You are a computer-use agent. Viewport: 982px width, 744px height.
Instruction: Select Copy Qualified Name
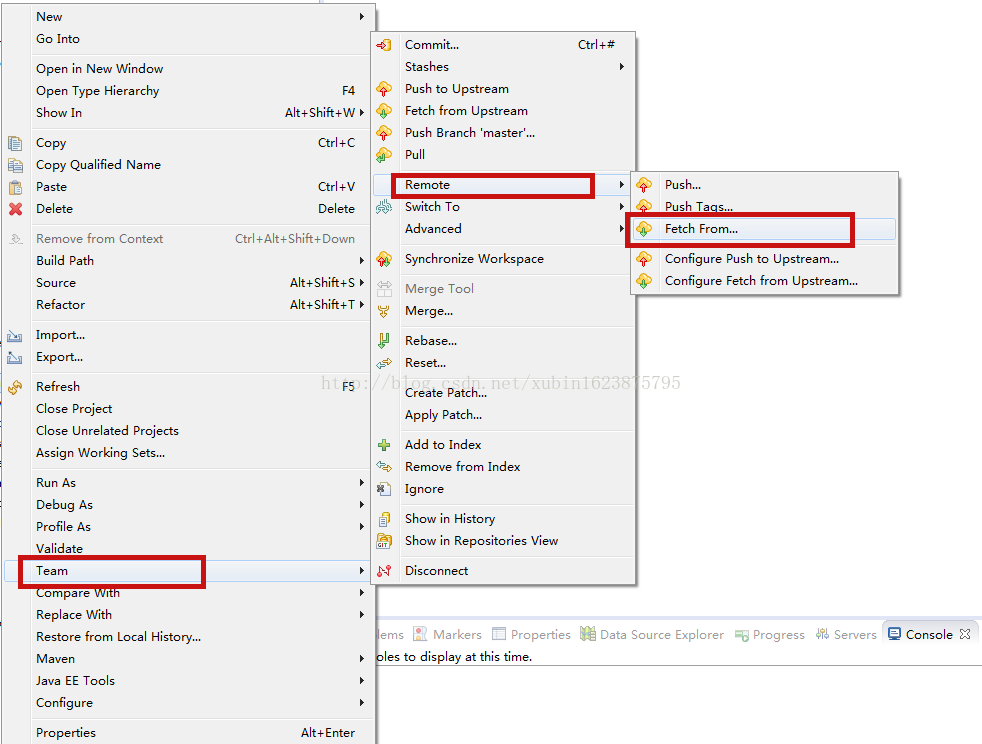click(187, 165)
